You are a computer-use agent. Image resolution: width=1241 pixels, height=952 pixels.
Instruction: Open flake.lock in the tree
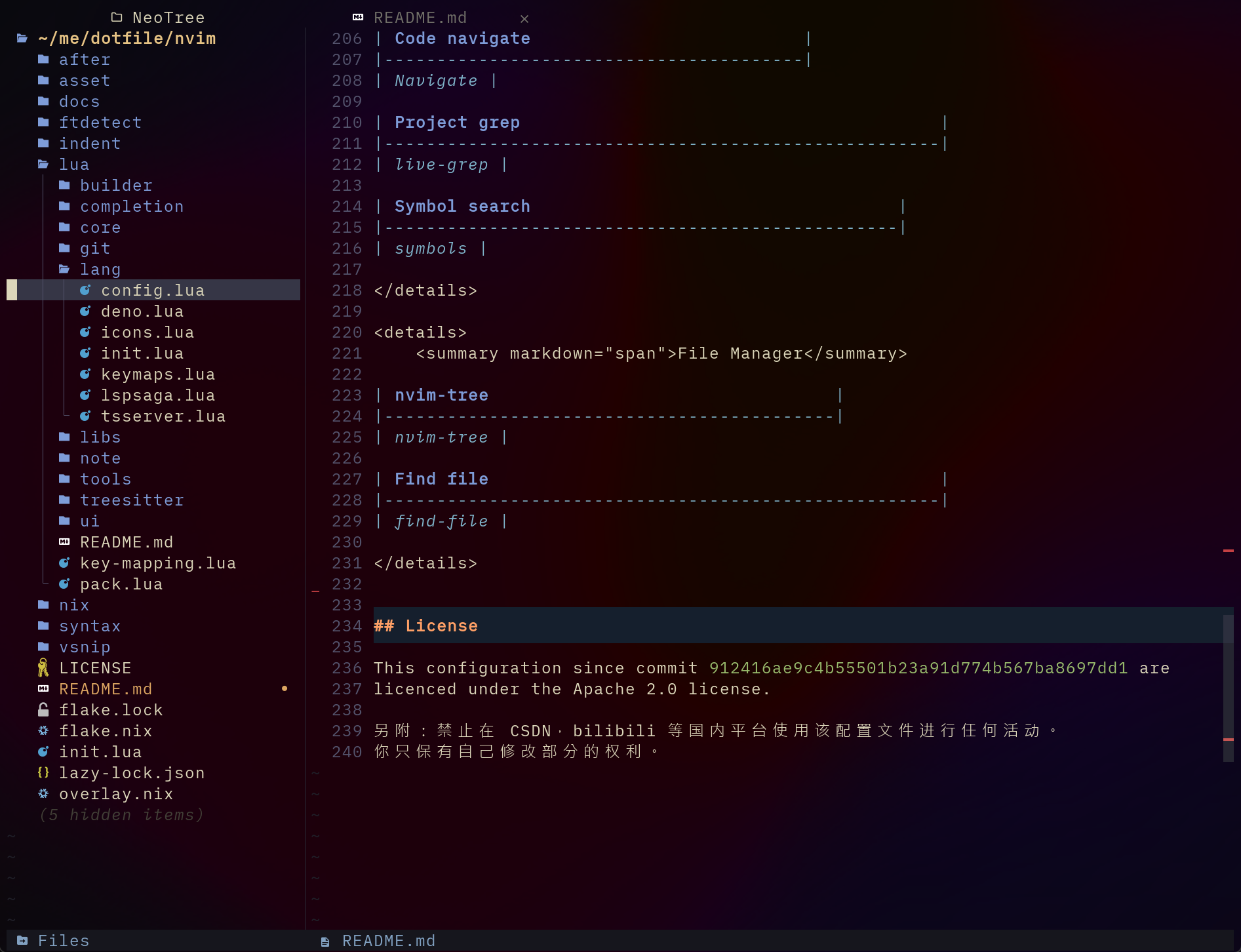pyautogui.click(x=111, y=710)
